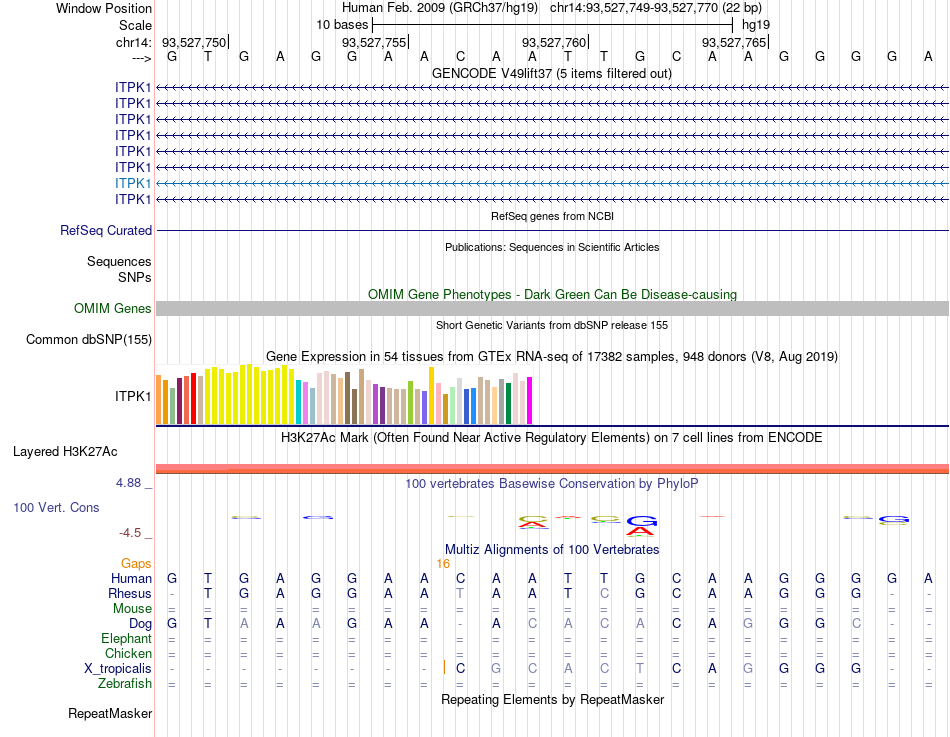This screenshot has width=950, height=737.
Task: Click the SNPs track label
Action: [135, 277]
